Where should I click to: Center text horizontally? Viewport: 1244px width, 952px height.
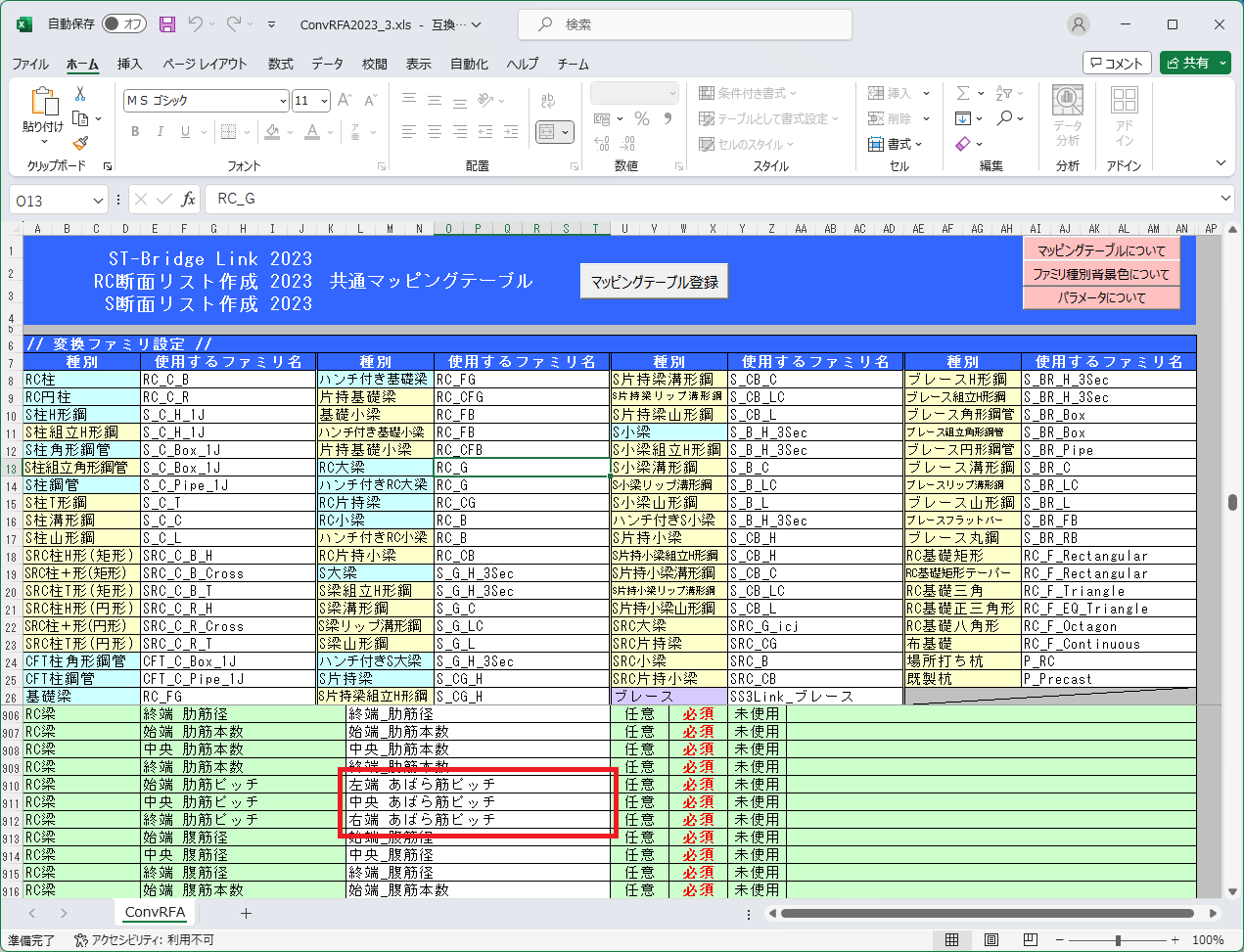(435, 131)
